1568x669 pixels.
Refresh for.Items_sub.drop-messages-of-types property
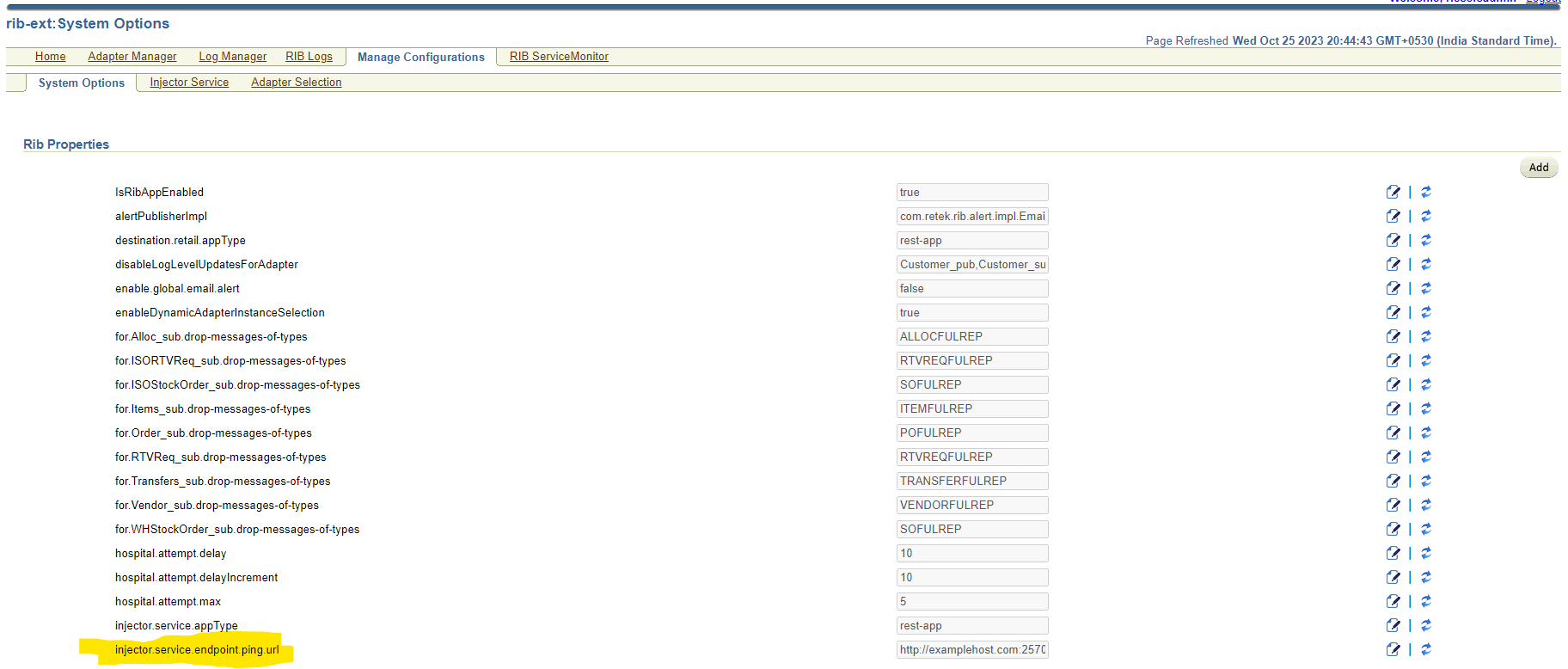[1426, 408]
